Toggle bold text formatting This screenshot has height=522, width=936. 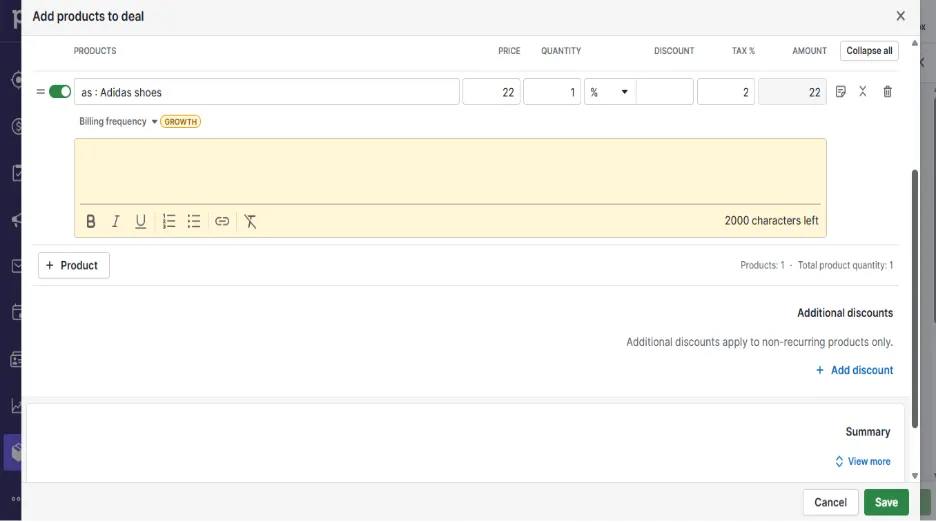[x=91, y=222]
